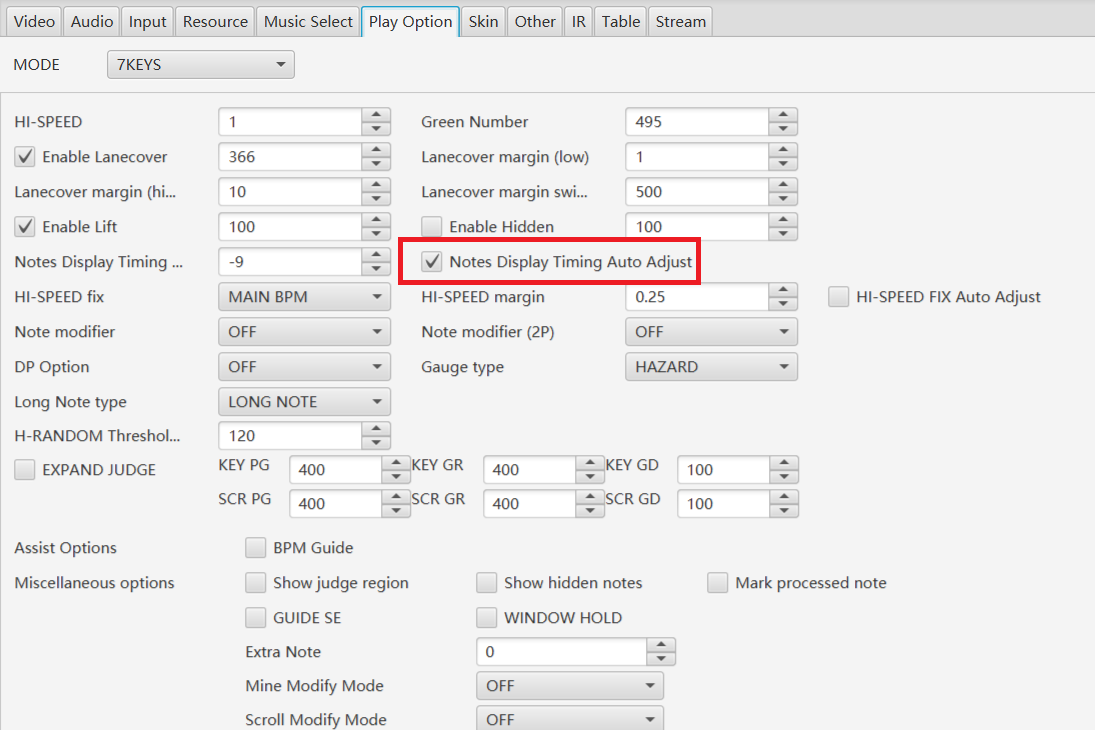Enable BPM Guide assist option
1095x730 pixels.
pos(256,548)
